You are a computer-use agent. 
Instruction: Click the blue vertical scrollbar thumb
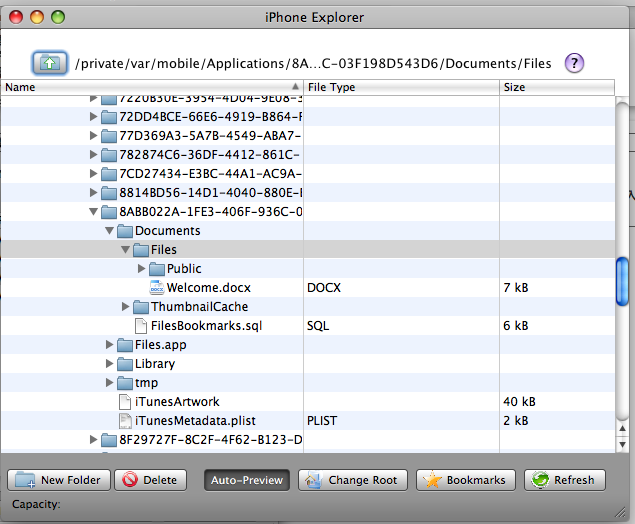coord(622,281)
